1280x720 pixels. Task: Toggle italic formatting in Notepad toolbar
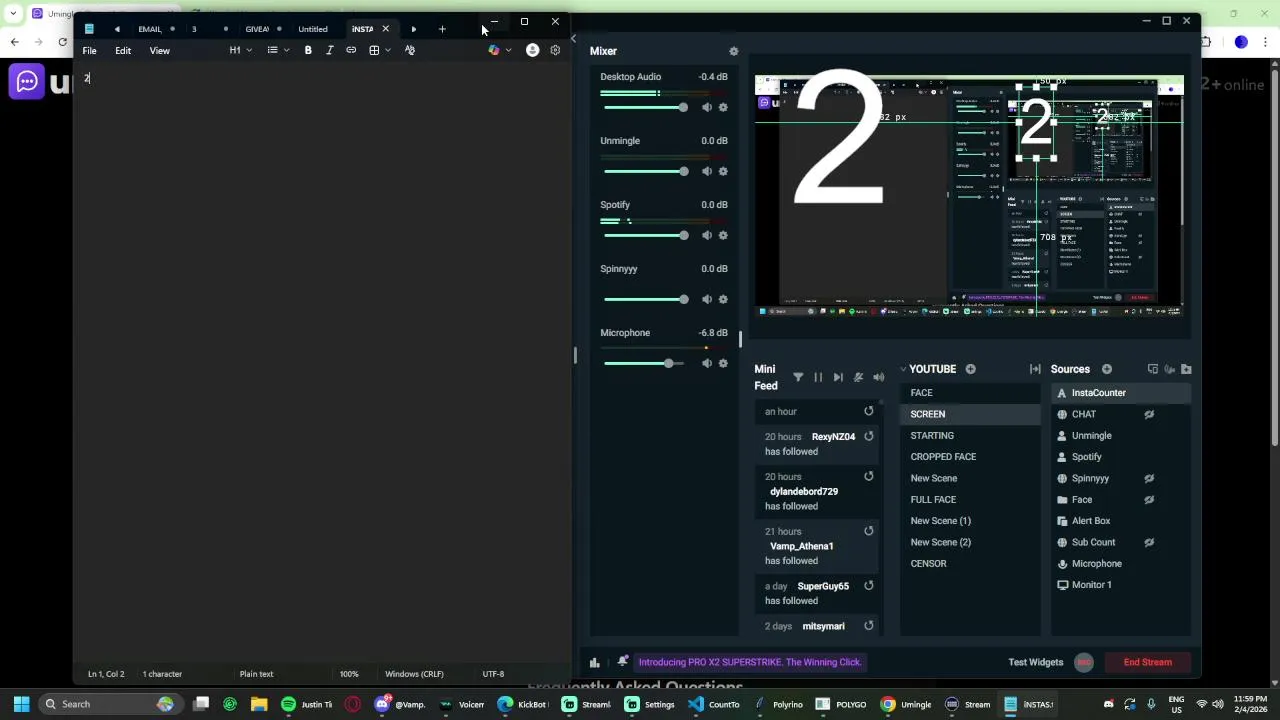point(330,50)
